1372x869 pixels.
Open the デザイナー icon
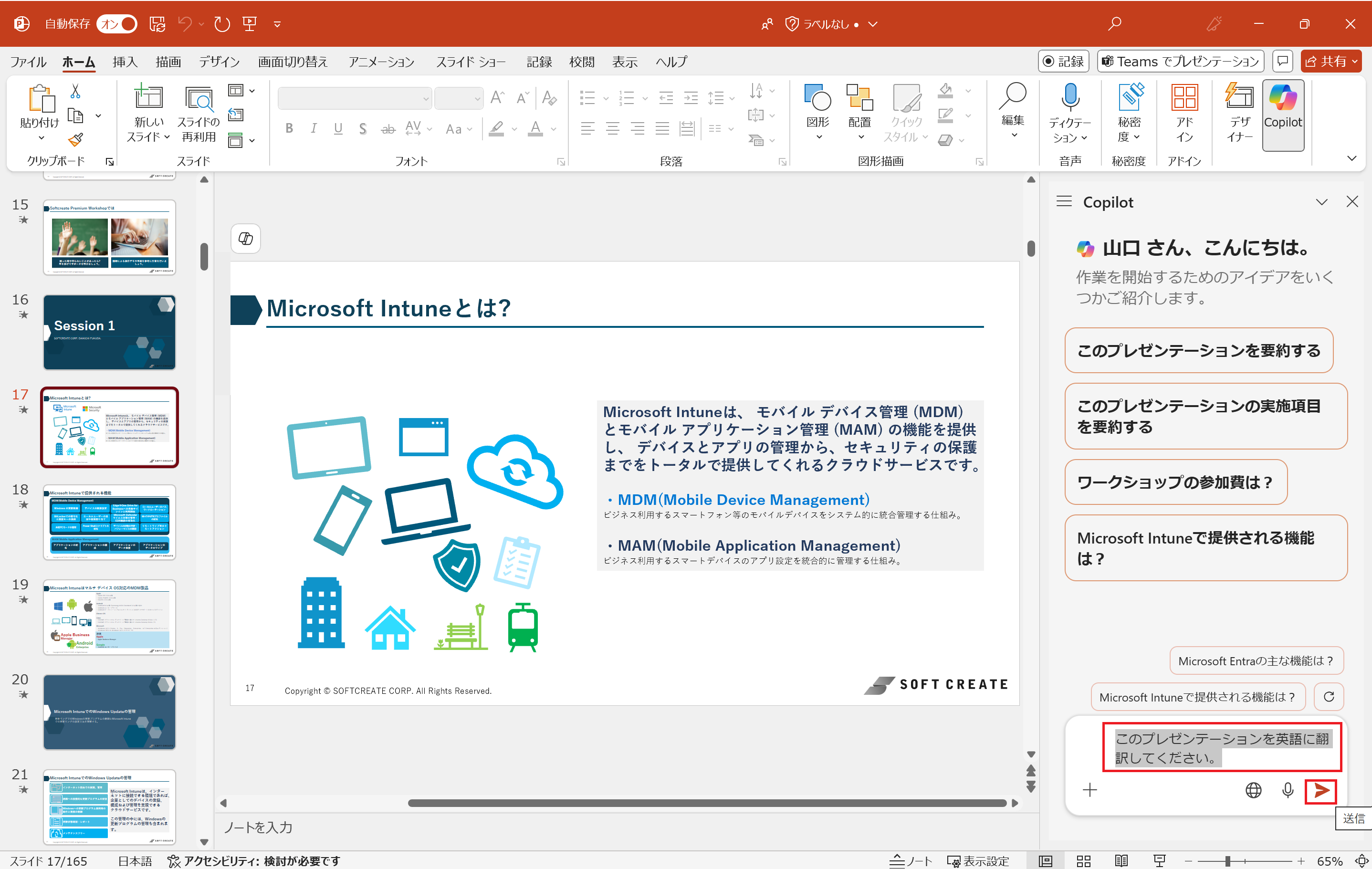(1239, 97)
